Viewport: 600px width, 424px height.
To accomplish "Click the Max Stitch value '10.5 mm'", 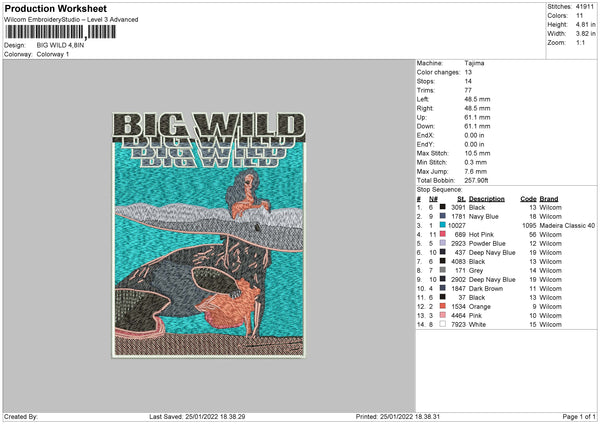I will [x=477, y=153].
